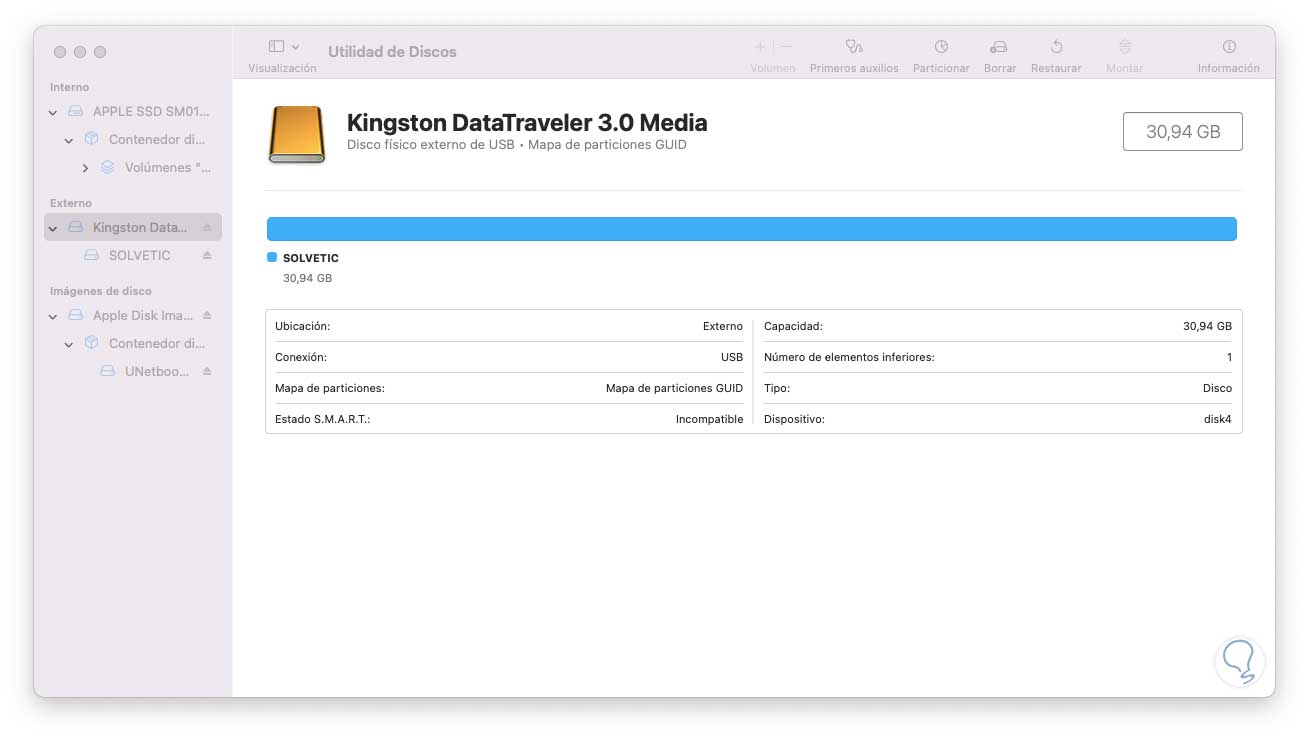Click the USB connection value
The image size is (1309, 739).
(732, 357)
